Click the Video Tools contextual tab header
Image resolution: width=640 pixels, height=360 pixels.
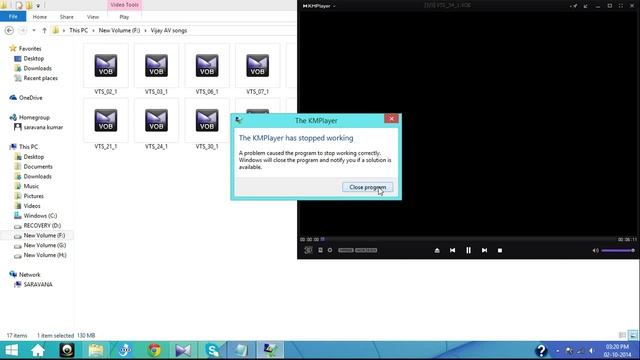124,5
